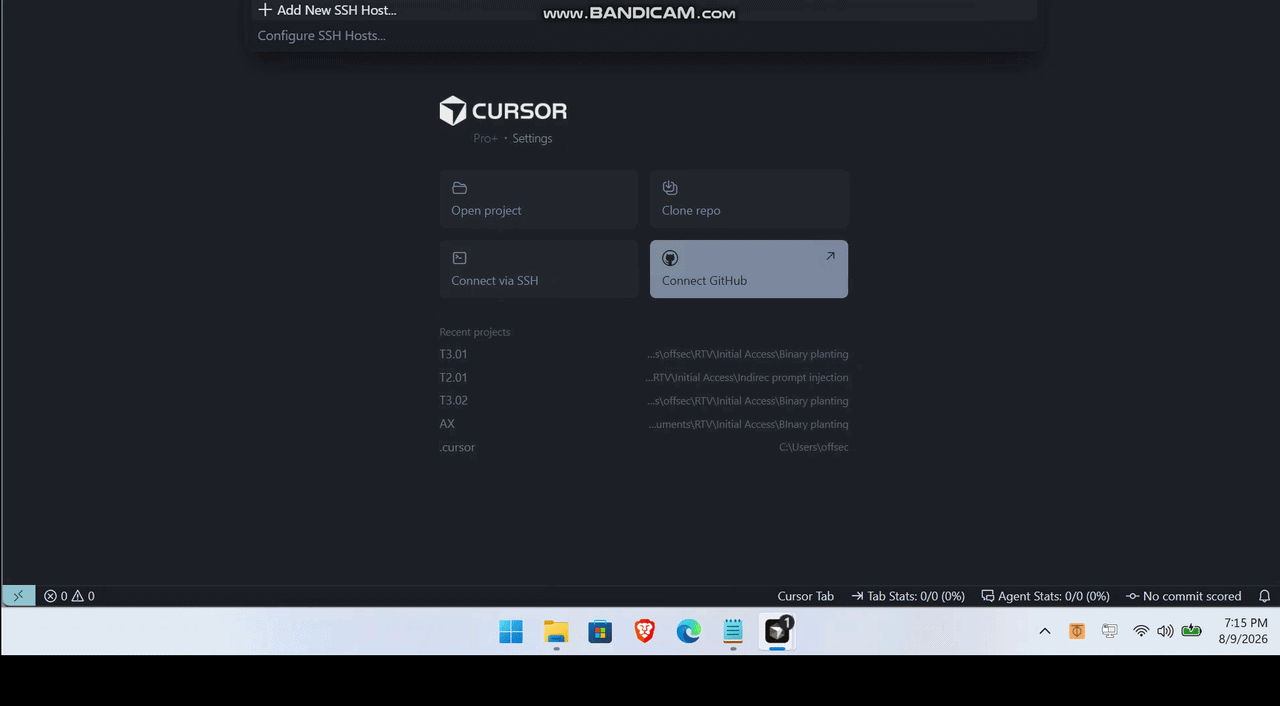1280x706 pixels.
Task: Open project card button
Action: point(538,199)
